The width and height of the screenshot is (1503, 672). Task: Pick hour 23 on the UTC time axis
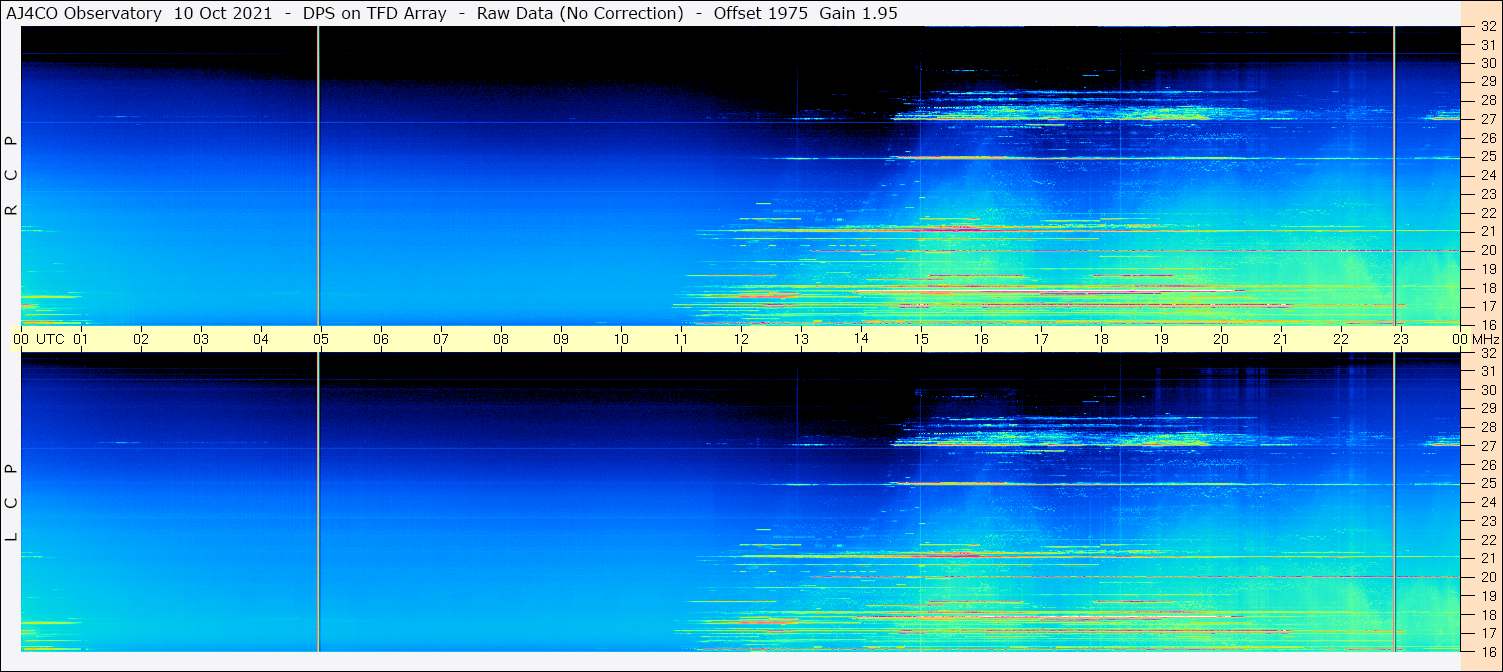coord(1401,339)
